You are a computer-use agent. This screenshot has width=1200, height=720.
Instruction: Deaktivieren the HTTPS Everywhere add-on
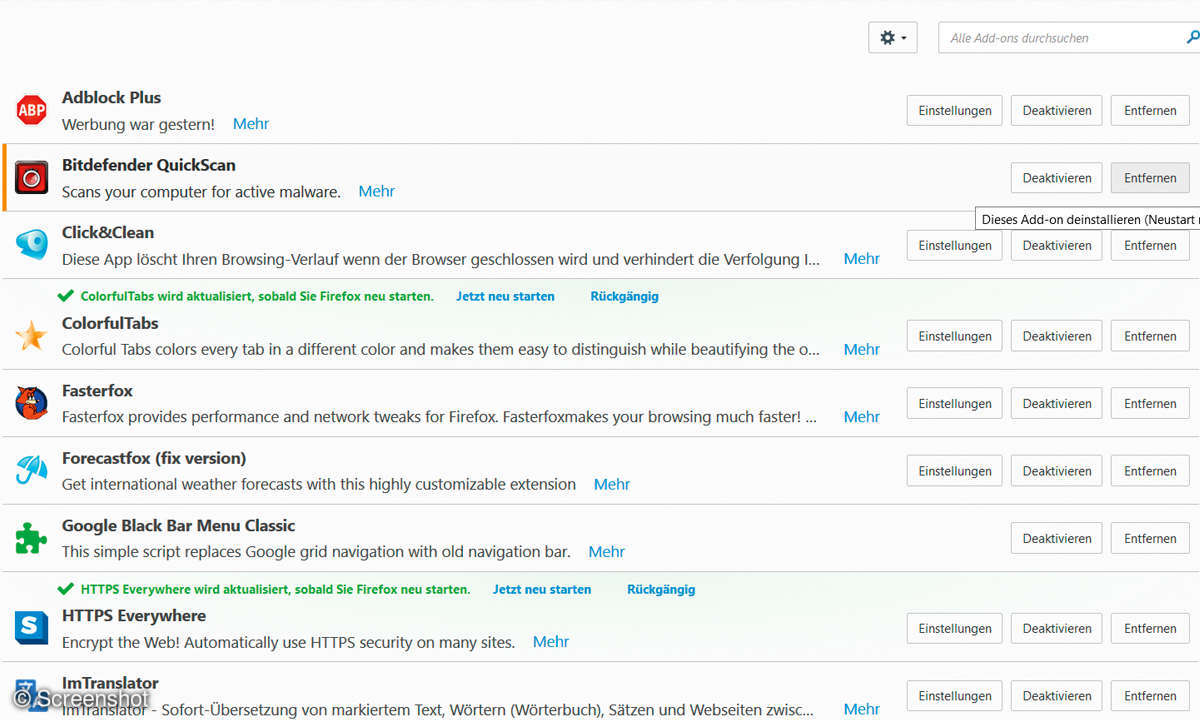[1057, 628]
